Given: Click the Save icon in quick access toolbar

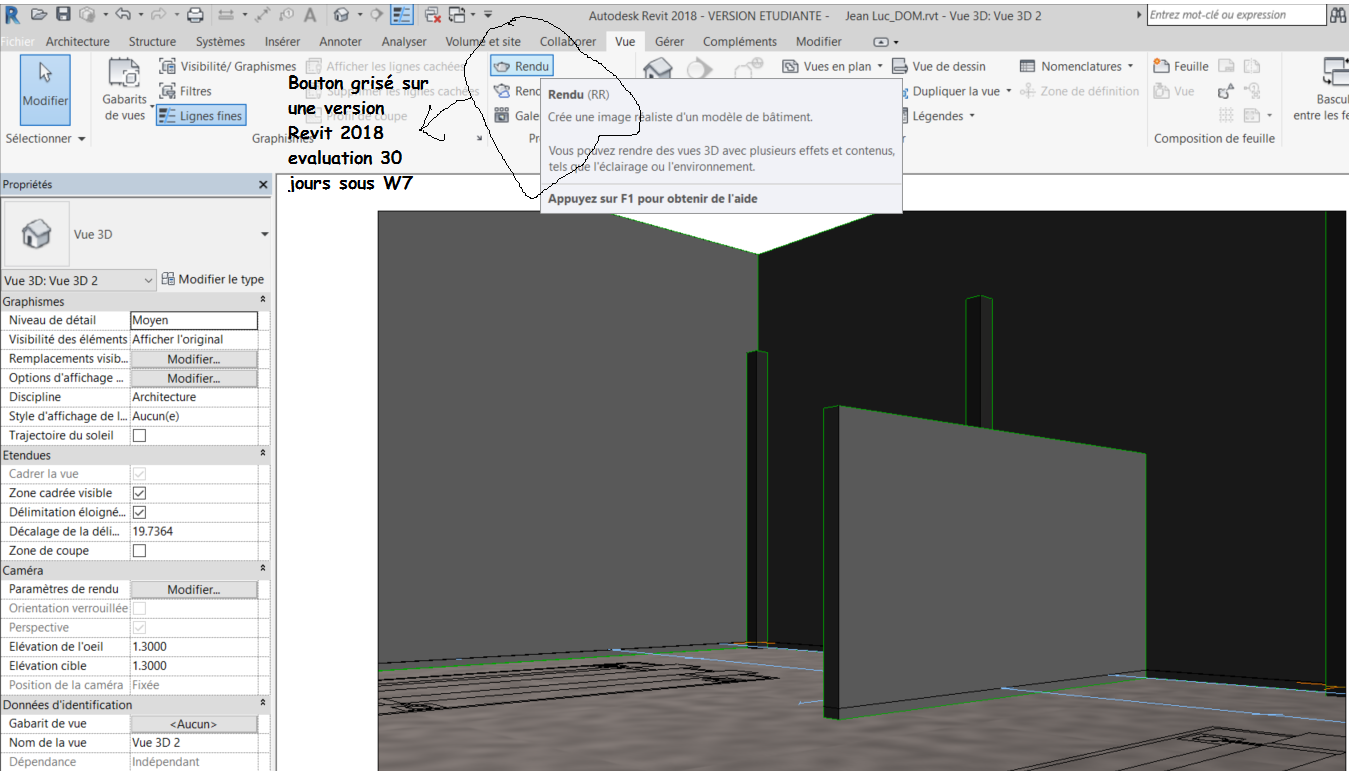Looking at the screenshot, I should point(63,14).
